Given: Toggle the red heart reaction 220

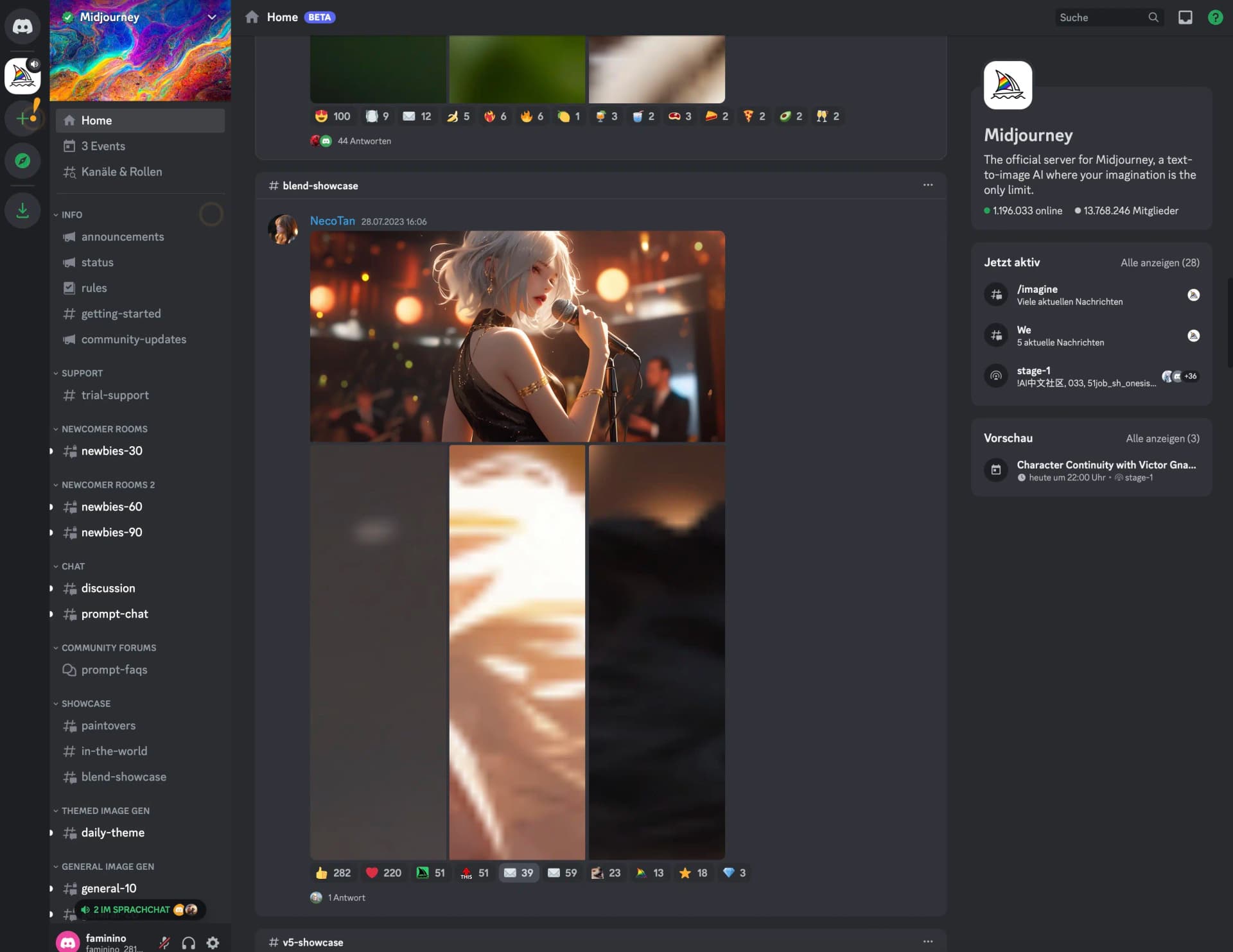Looking at the screenshot, I should click(383, 873).
